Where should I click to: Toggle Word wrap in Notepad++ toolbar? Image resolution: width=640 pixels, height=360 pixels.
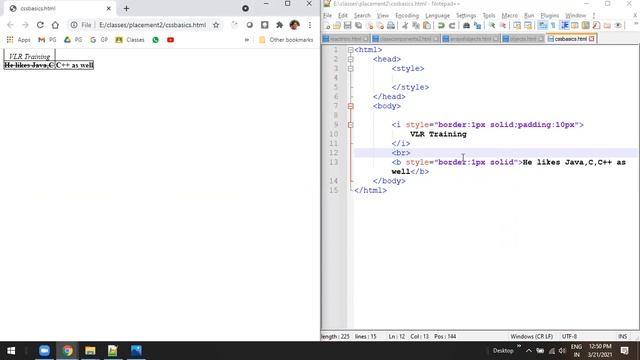542,26
